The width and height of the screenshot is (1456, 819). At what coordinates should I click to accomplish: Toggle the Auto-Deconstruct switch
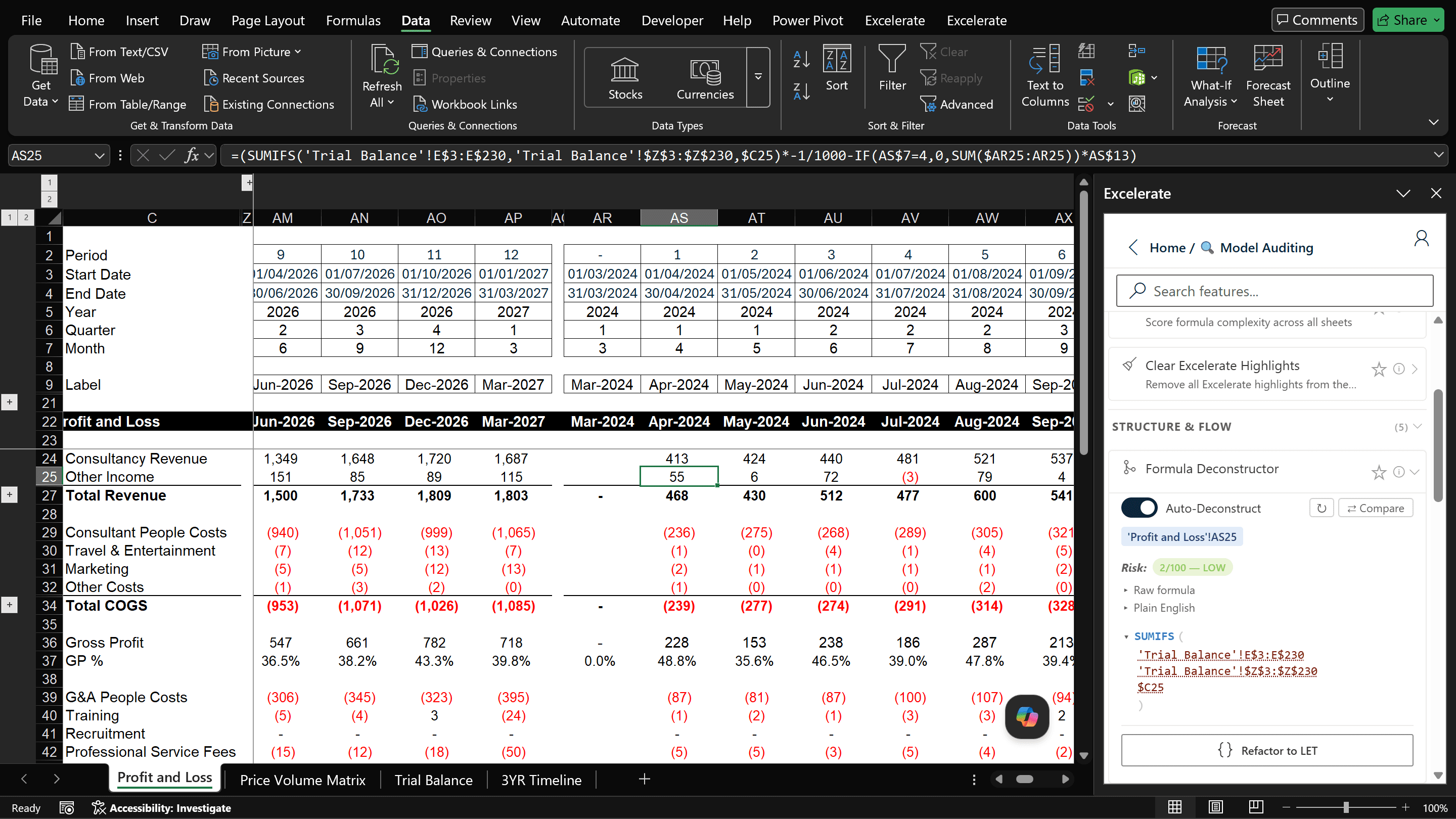pyautogui.click(x=1139, y=508)
